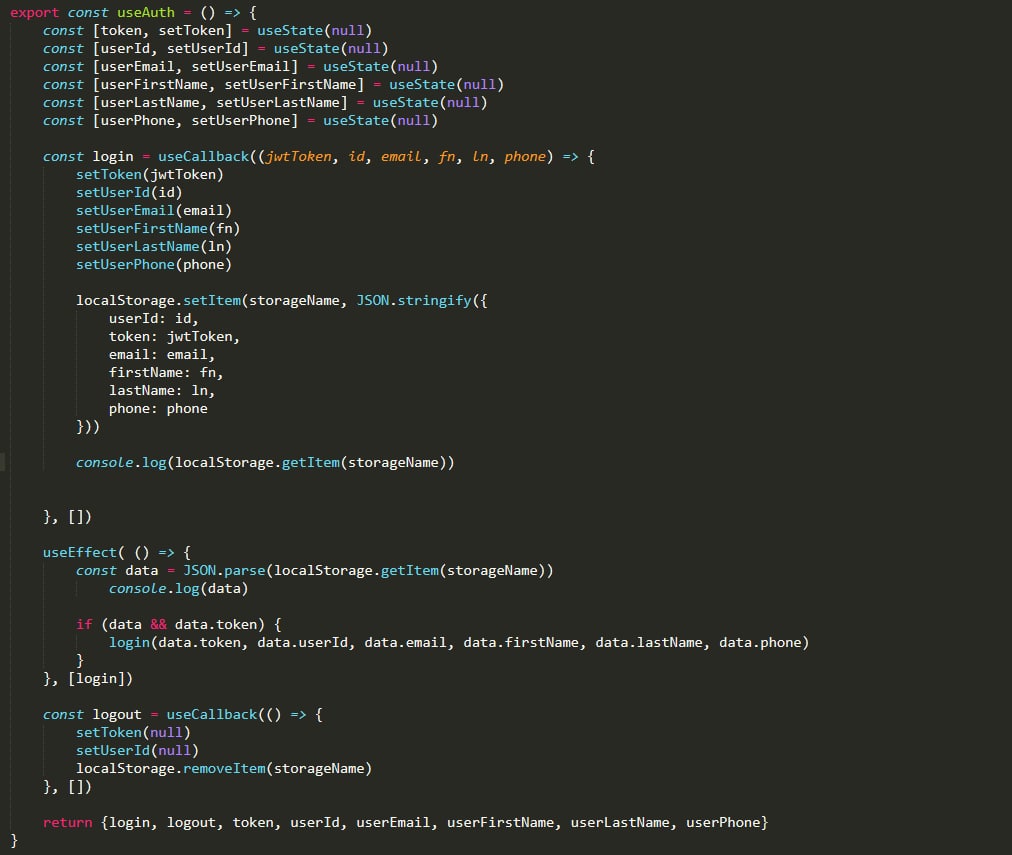Image resolution: width=1012 pixels, height=855 pixels.
Task: Click "userPhone" in the return statement
Action: click(x=723, y=823)
